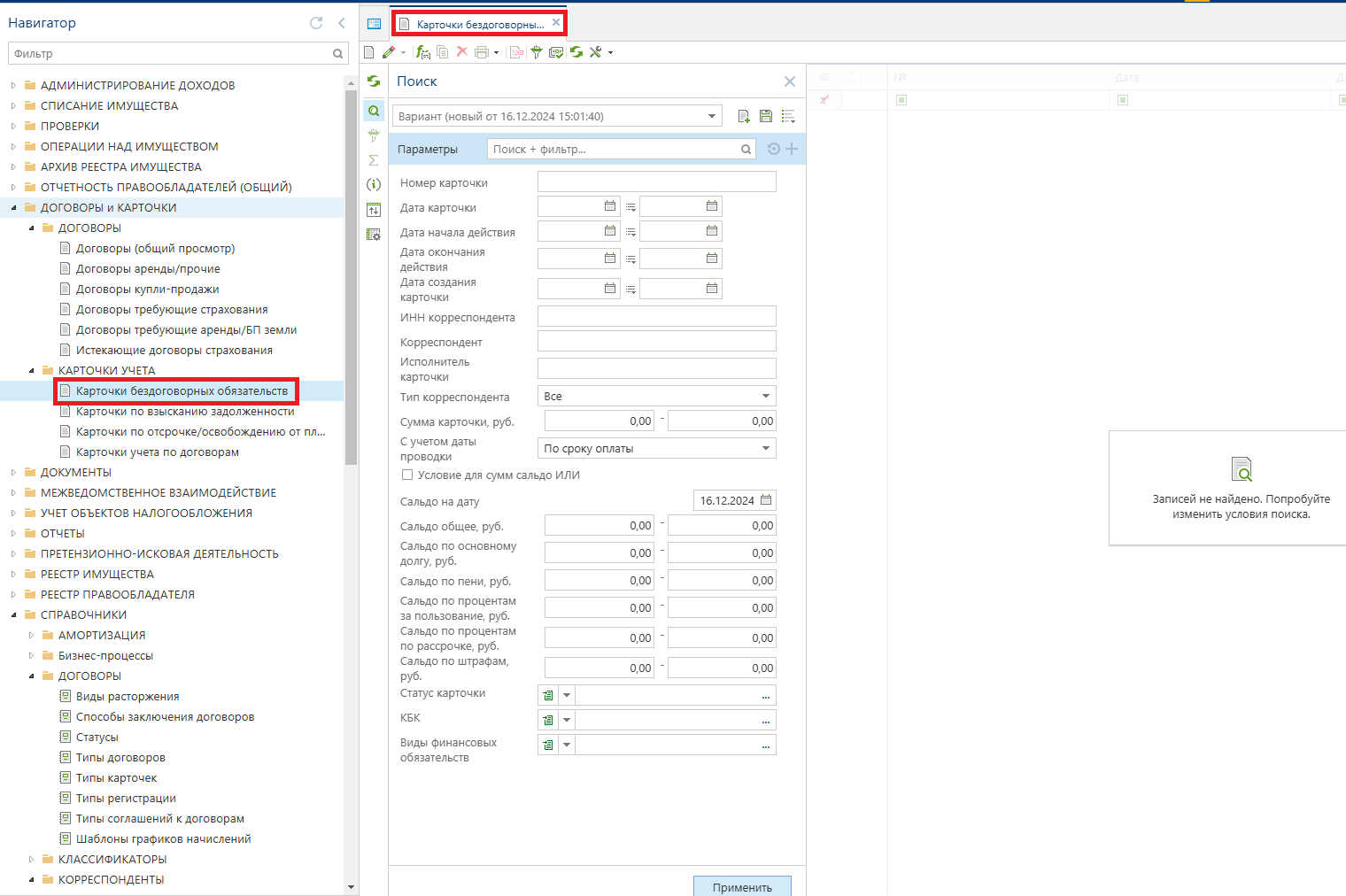Screen dimensions: 1346x896
Task: Select 'Виды расторжения' tree item
Action: 128,696
